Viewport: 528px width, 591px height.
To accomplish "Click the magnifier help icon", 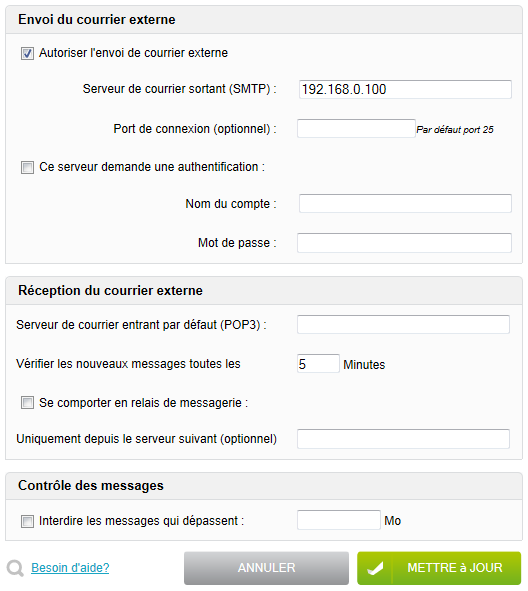I will click(x=15, y=568).
